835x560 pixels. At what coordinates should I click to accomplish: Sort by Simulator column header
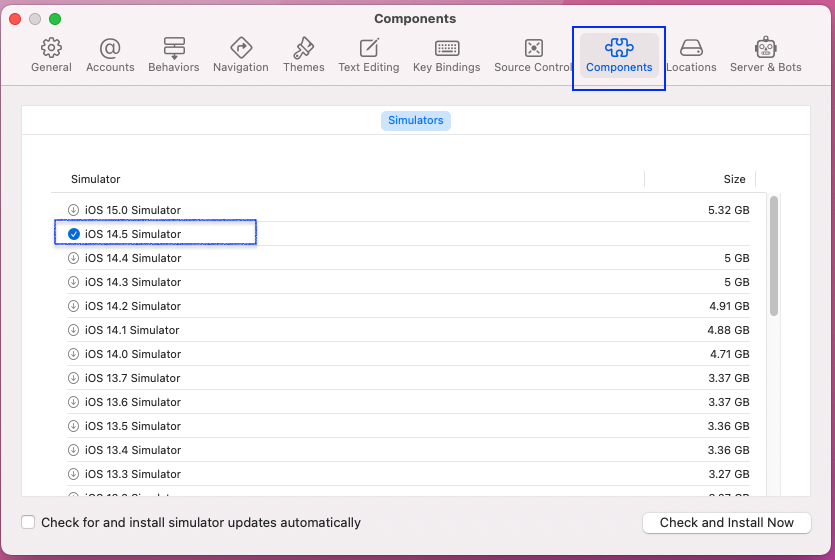96,179
